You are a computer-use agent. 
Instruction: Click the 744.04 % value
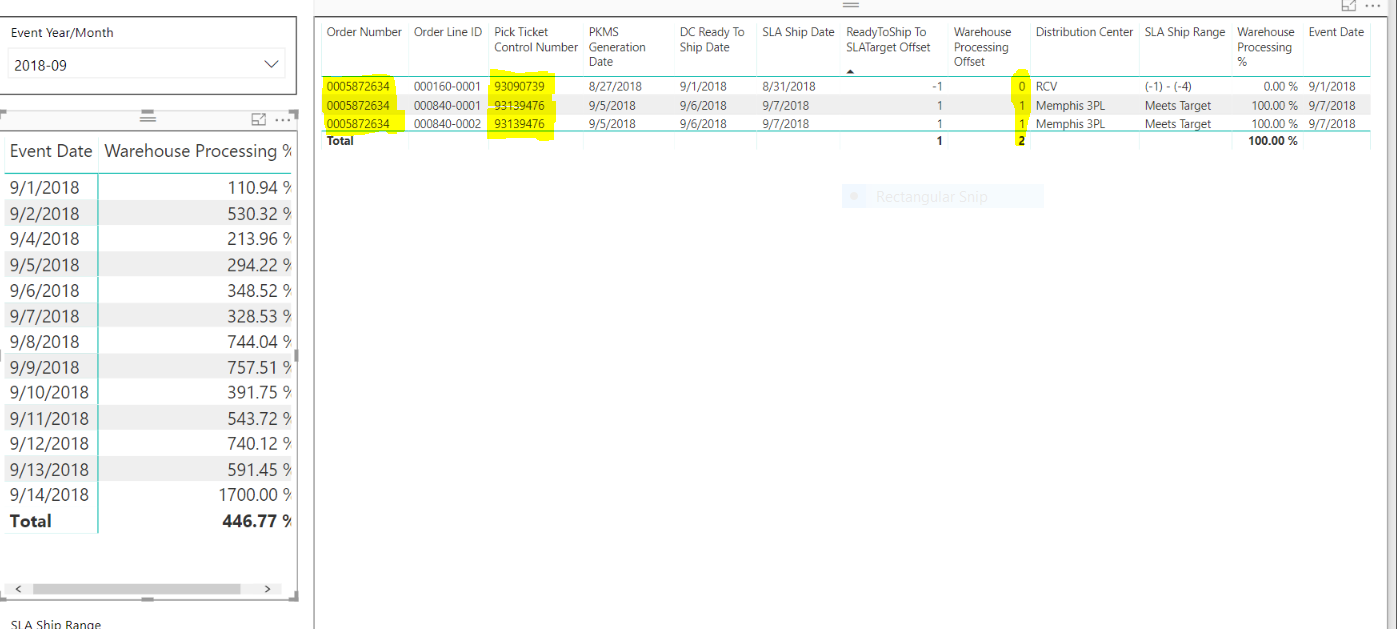(x=257, y=341)
